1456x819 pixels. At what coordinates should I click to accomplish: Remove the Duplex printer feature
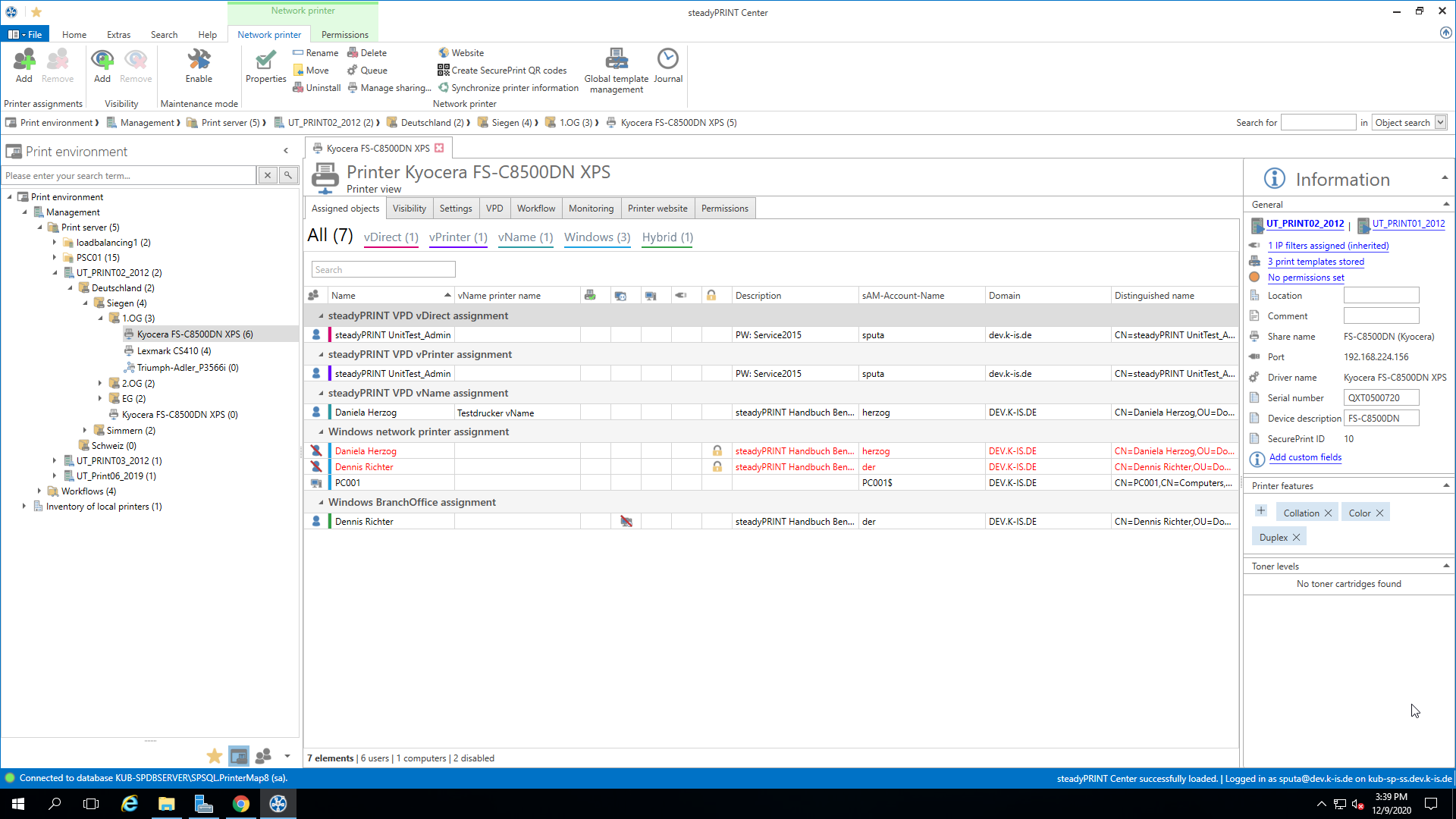pyautogui.click(x=1296, y=538)
